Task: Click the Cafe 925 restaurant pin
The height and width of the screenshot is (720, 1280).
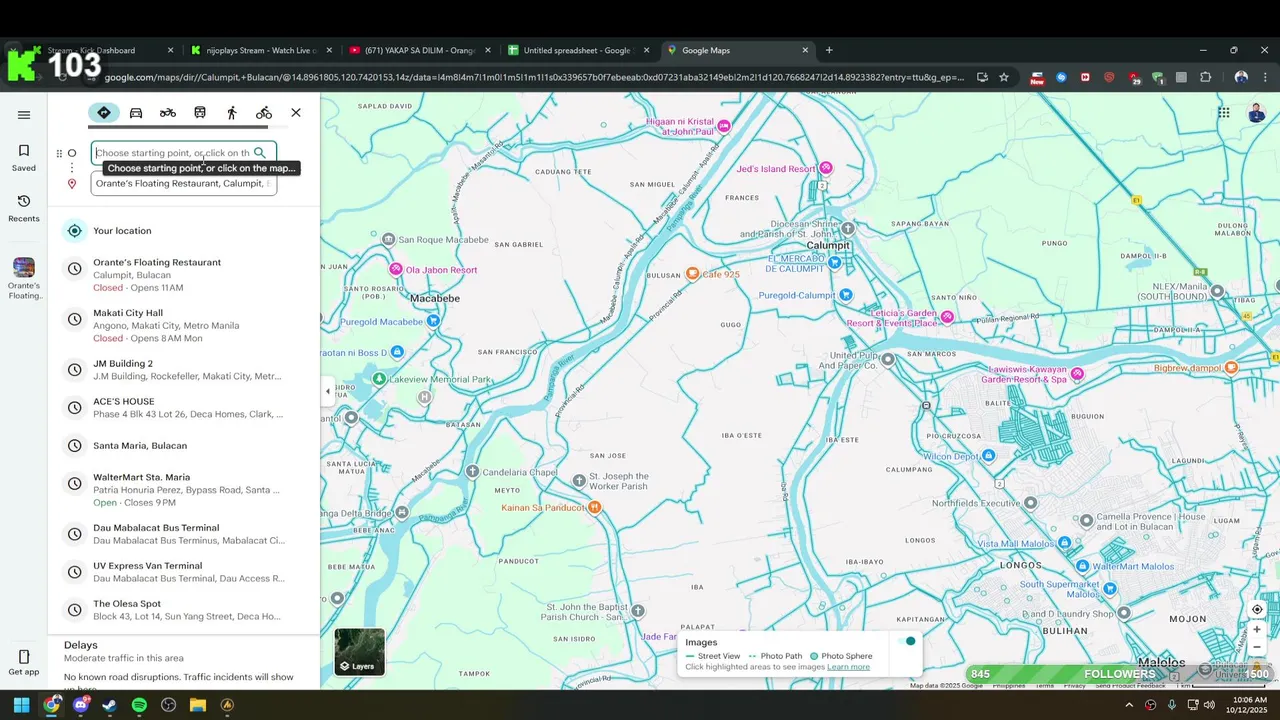Action: click(692, 274)
